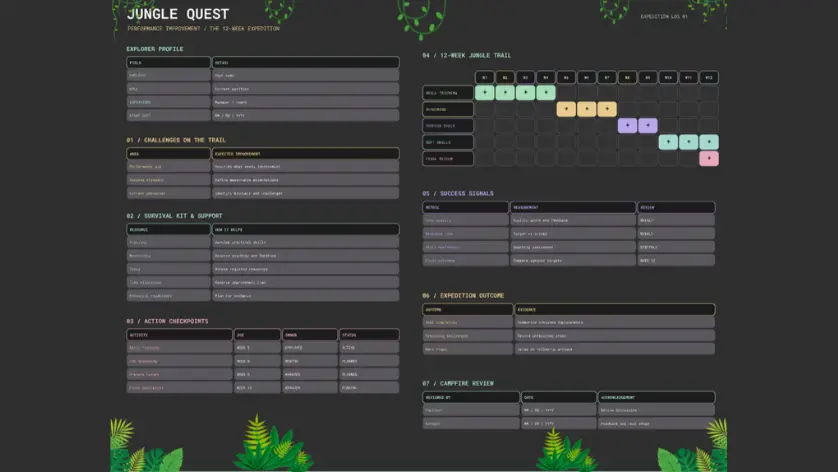This screenshot has width=838, height=472.
Task: Click the Final Review row label in timeline
Action: (448, 158)
